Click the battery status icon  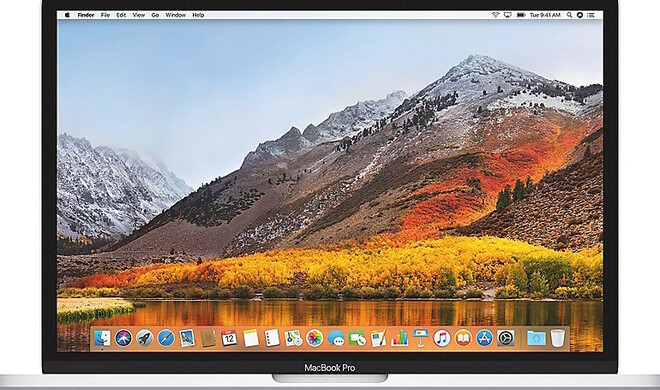[x=521, y=15]
